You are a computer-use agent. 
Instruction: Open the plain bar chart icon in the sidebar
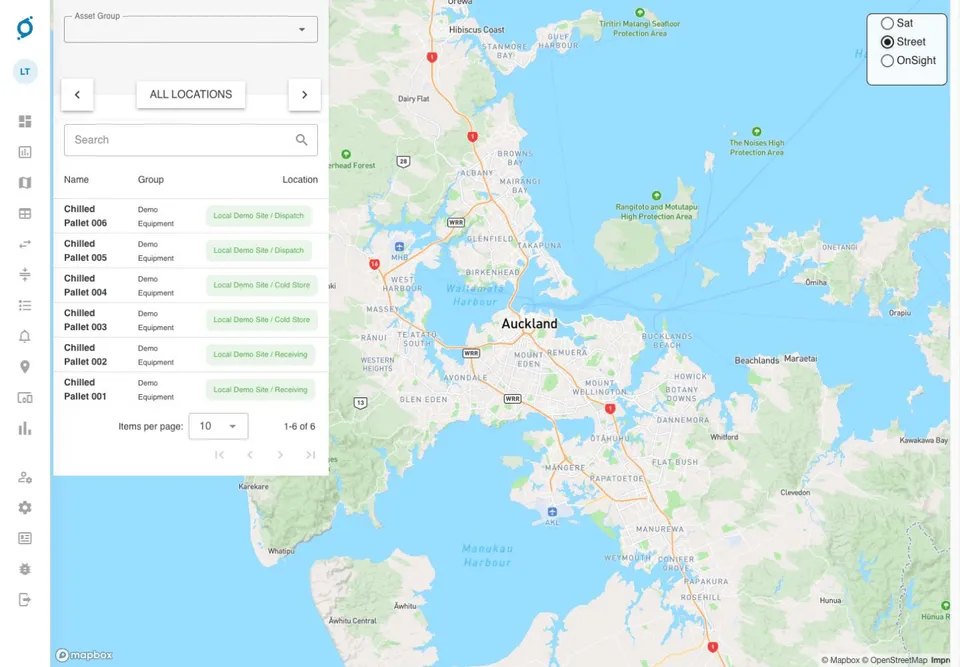25,428
